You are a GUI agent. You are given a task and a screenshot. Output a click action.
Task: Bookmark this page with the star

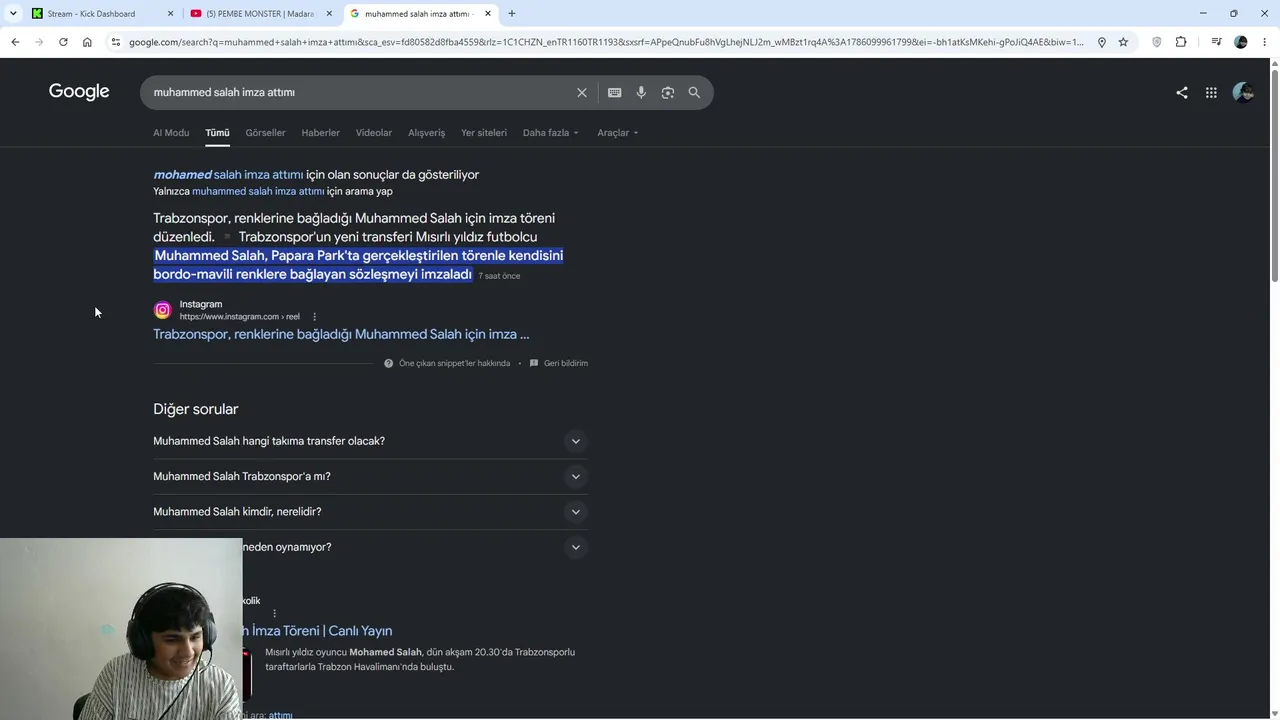click(1123, 42)
